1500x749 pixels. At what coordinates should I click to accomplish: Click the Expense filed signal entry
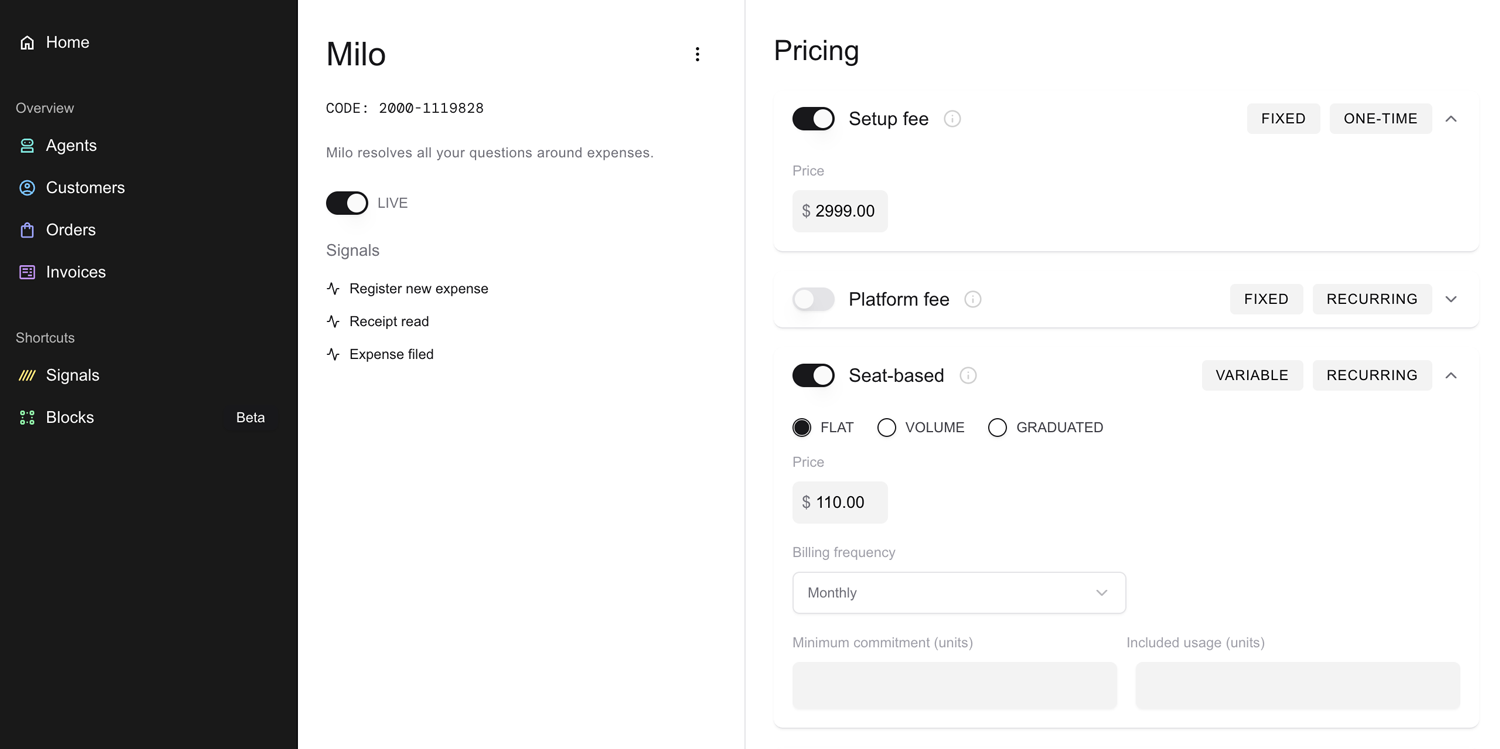[391, 354]
